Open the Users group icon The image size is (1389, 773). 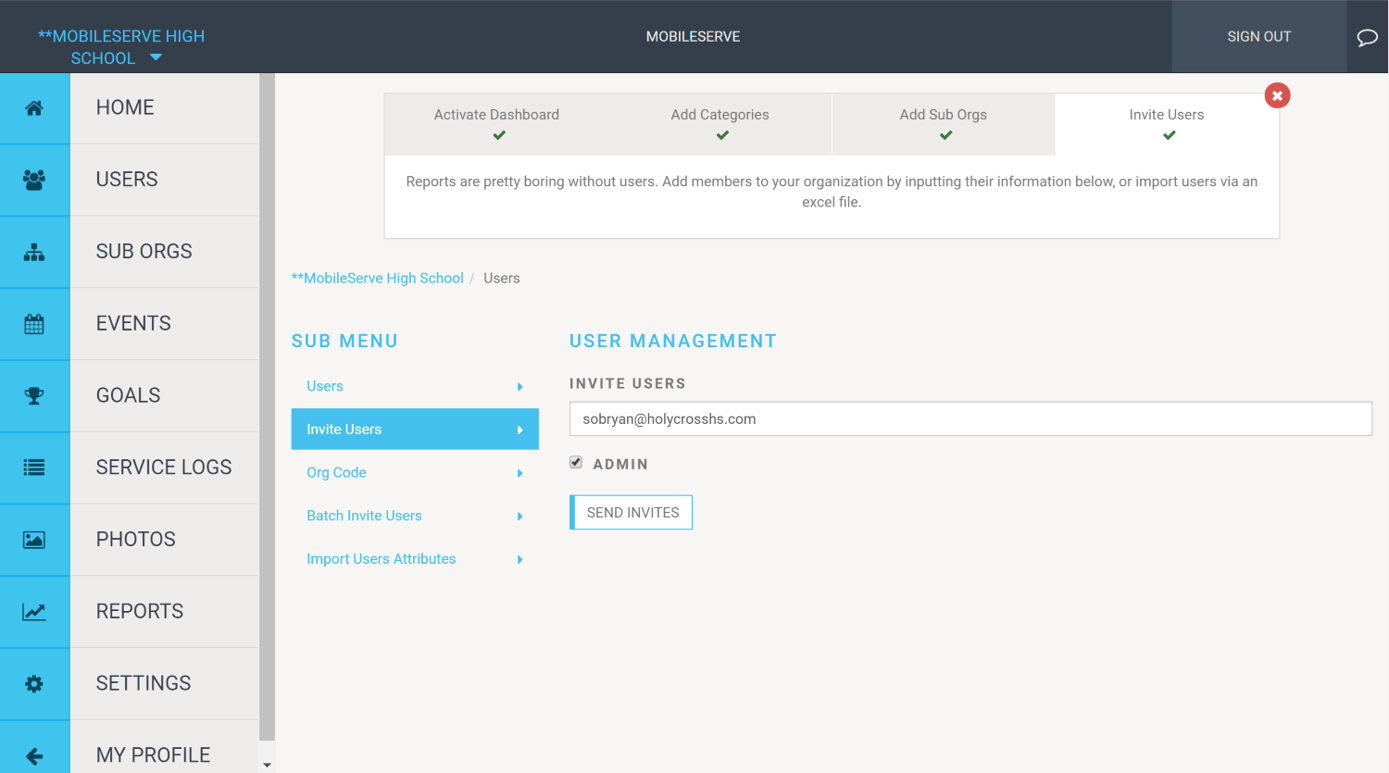34,180
